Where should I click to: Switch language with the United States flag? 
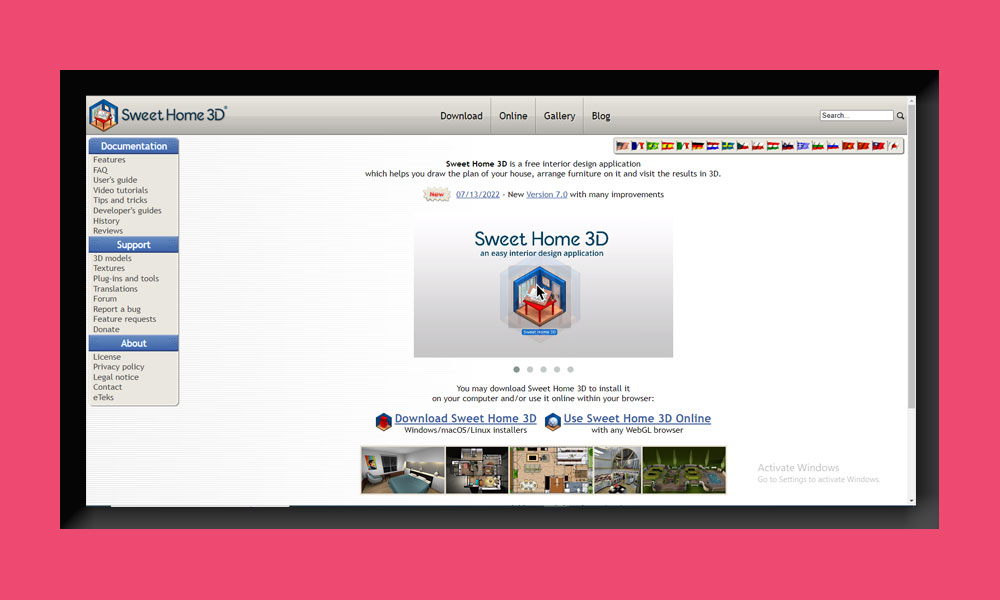[x=622, y=146]
